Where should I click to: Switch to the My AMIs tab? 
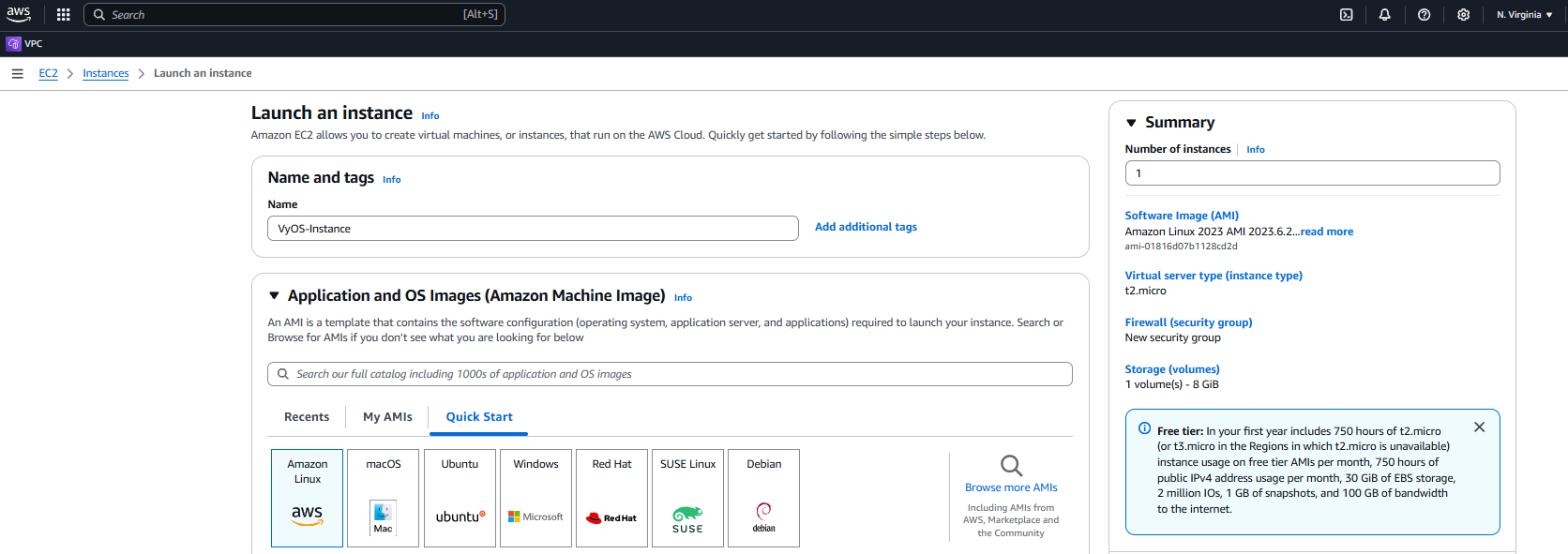[387, 417]
